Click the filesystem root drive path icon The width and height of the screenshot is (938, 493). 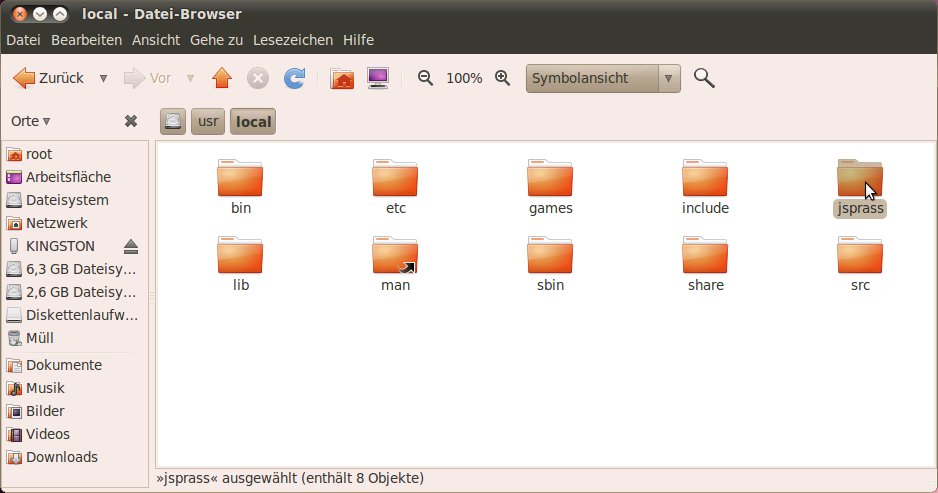(x=174, y=122)
